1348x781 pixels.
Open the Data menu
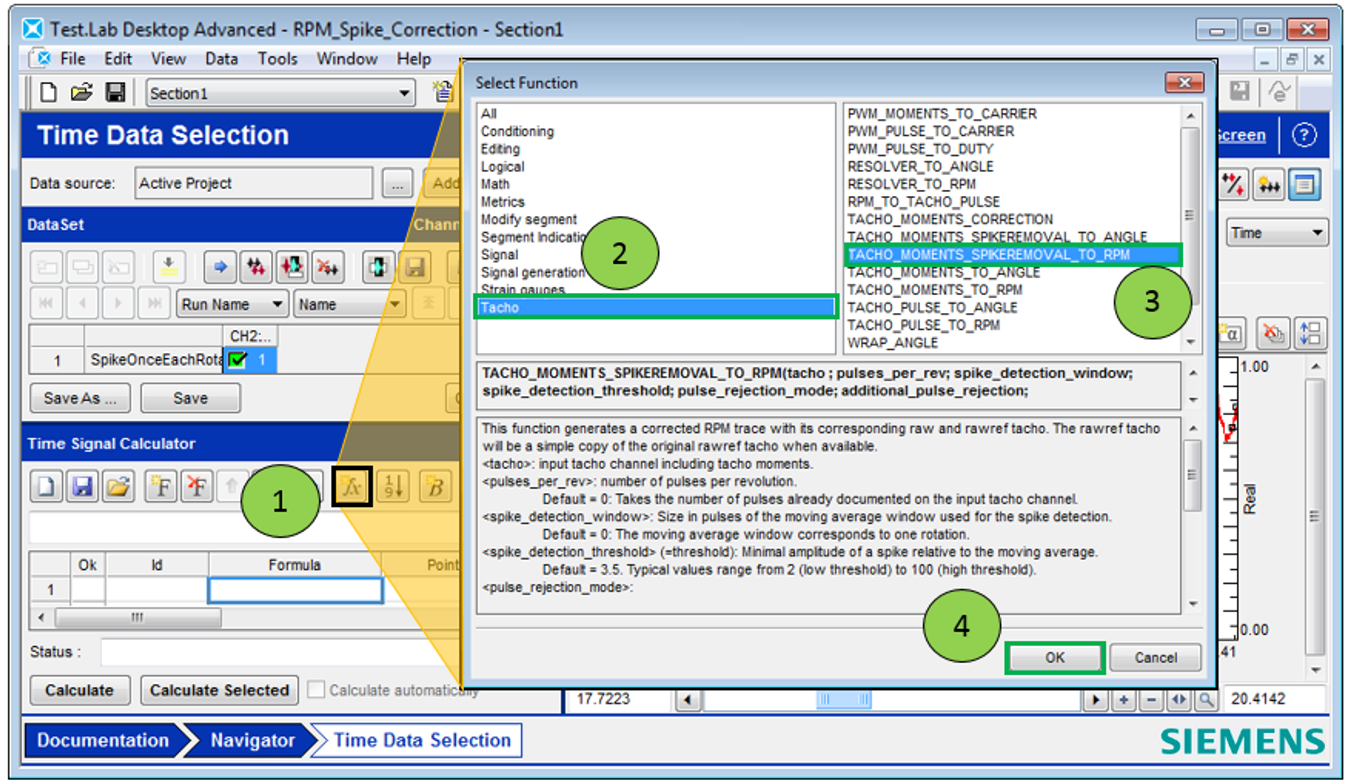point(221,59)
